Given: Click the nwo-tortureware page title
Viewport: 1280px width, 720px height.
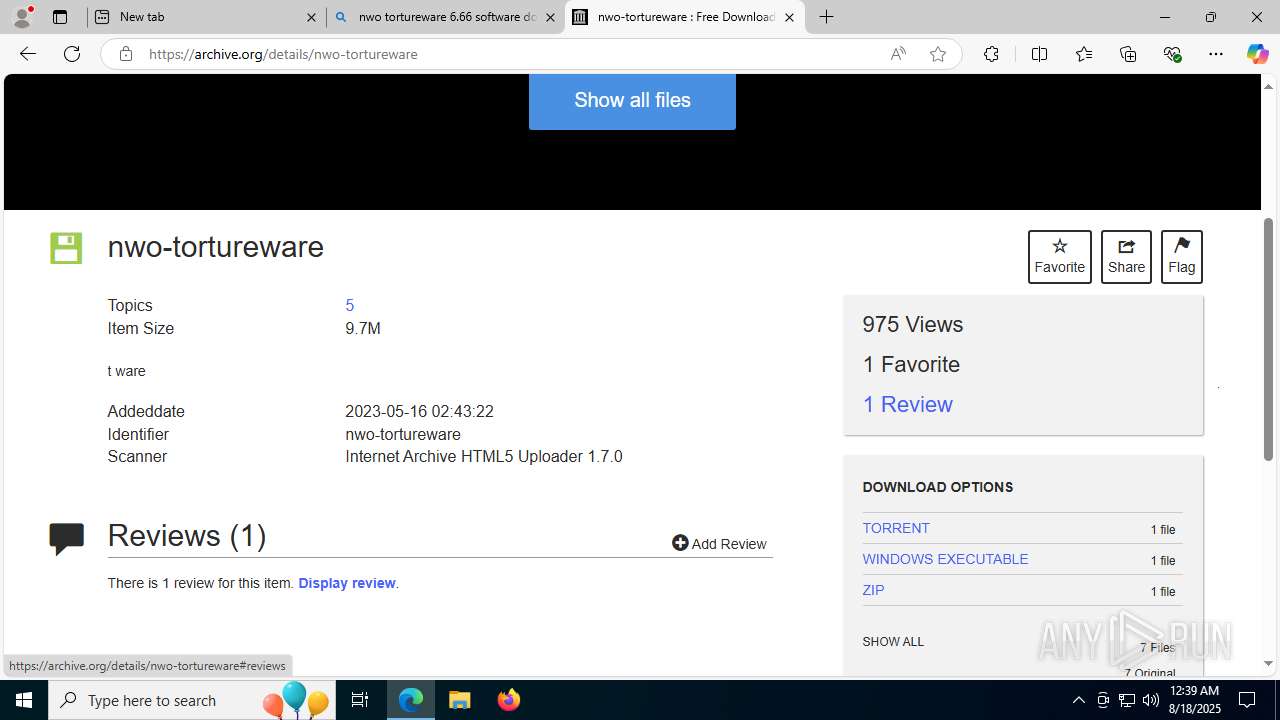Looking at the screenshot, I should click(216, 247).
